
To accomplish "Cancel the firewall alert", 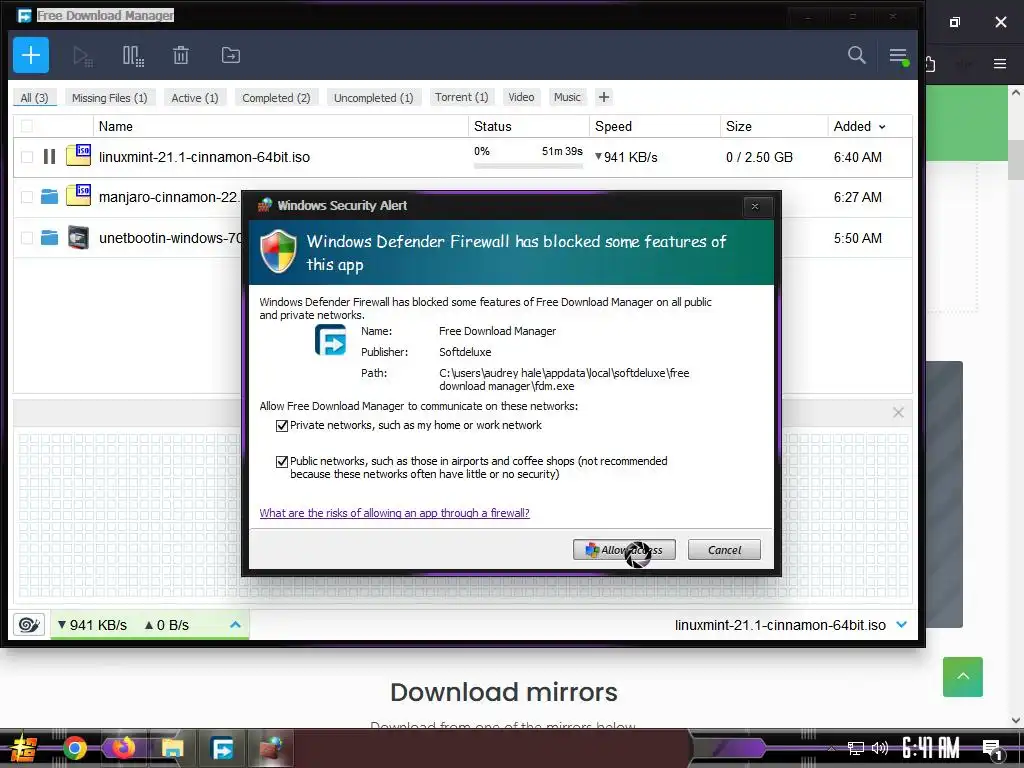I will tap(724, 550).
